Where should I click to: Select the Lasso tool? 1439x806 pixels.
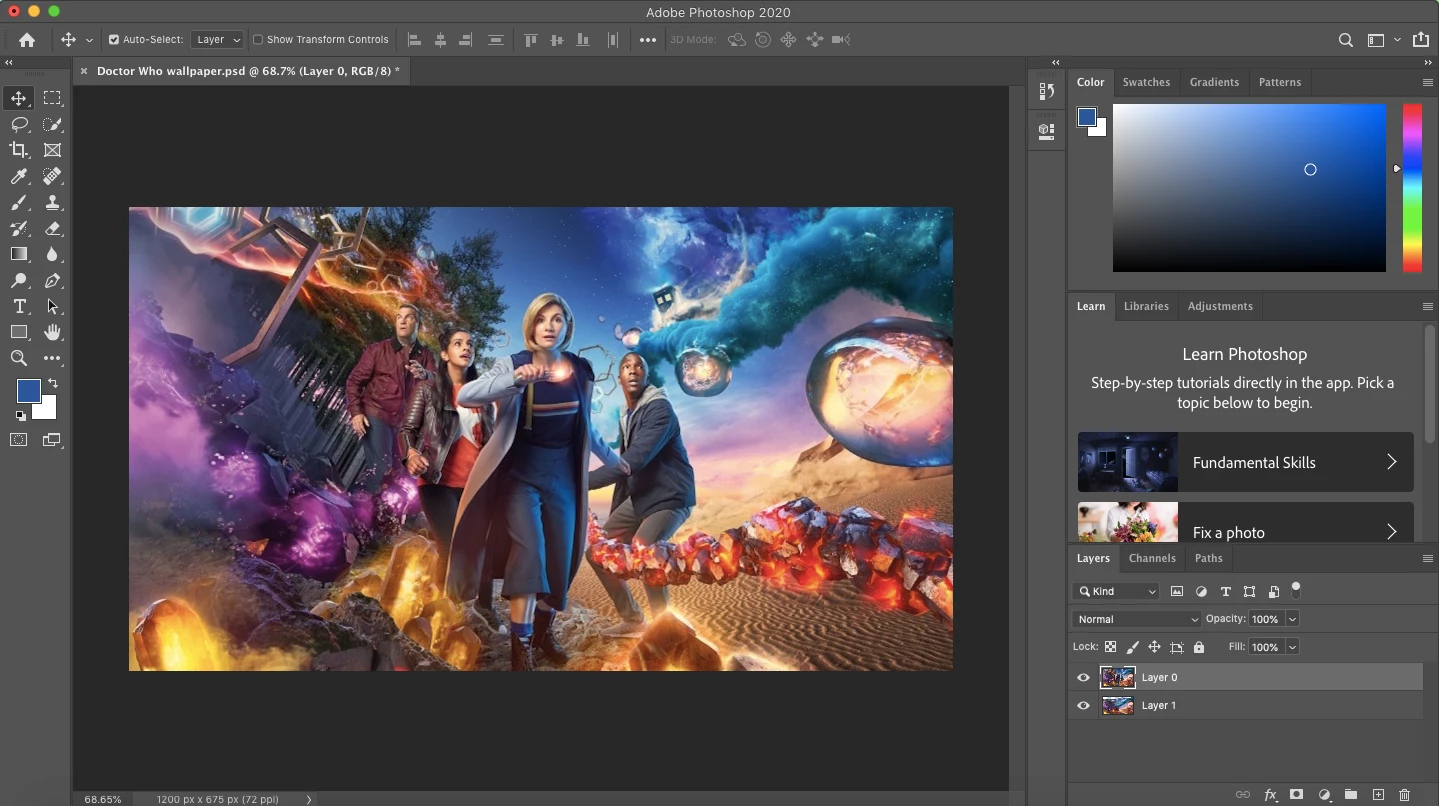(19, 124)
